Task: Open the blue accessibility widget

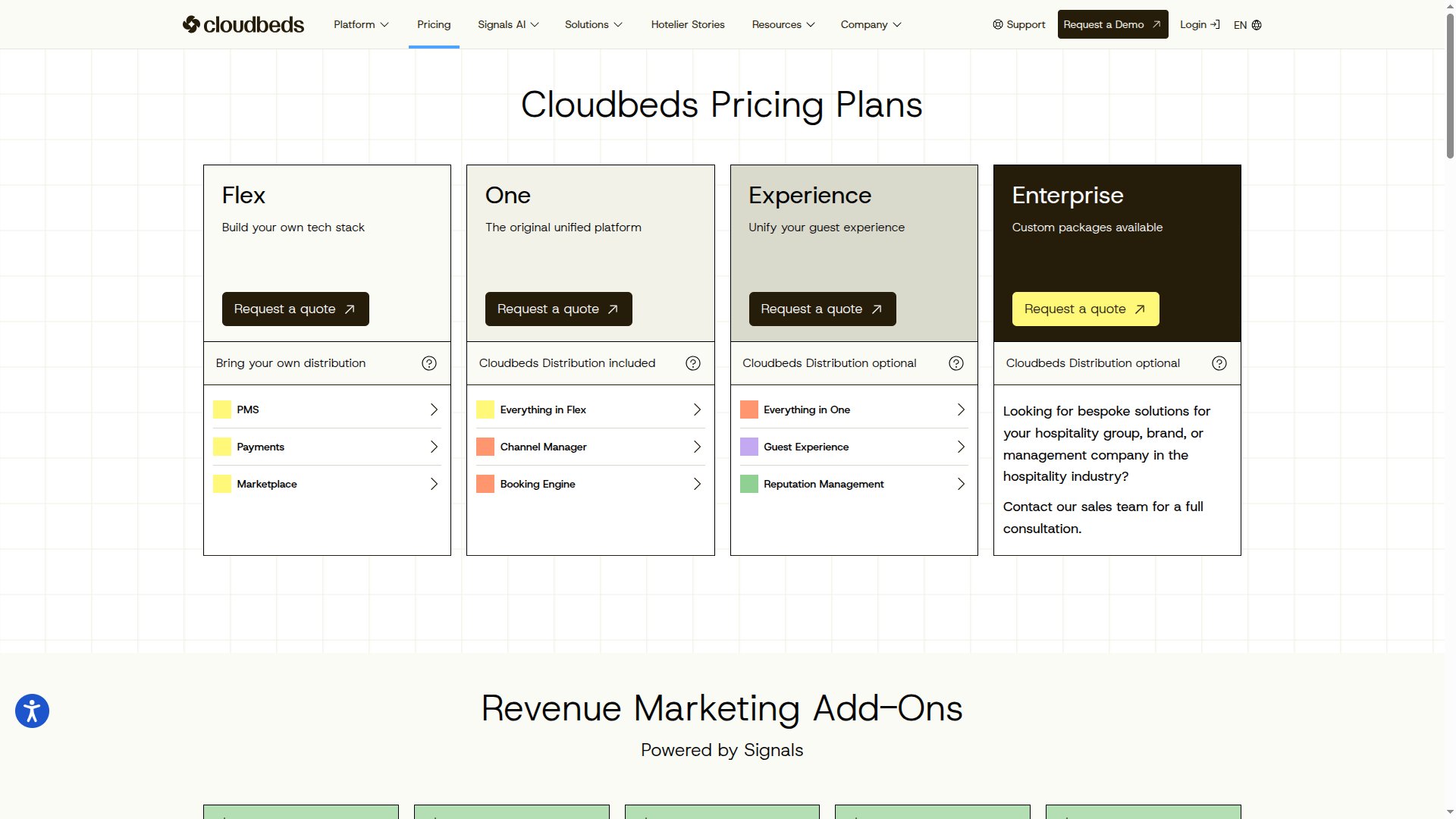Action: coord(32,711)
